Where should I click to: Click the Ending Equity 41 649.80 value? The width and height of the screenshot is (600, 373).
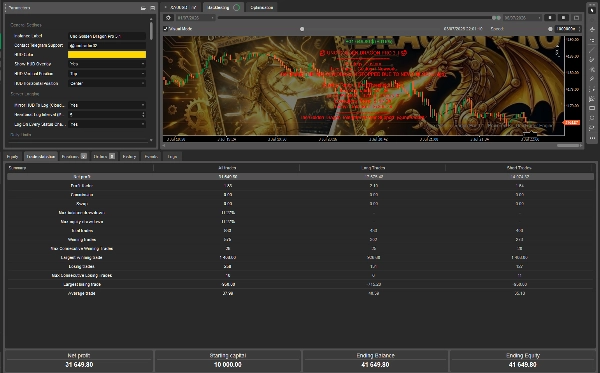point(522,365)
